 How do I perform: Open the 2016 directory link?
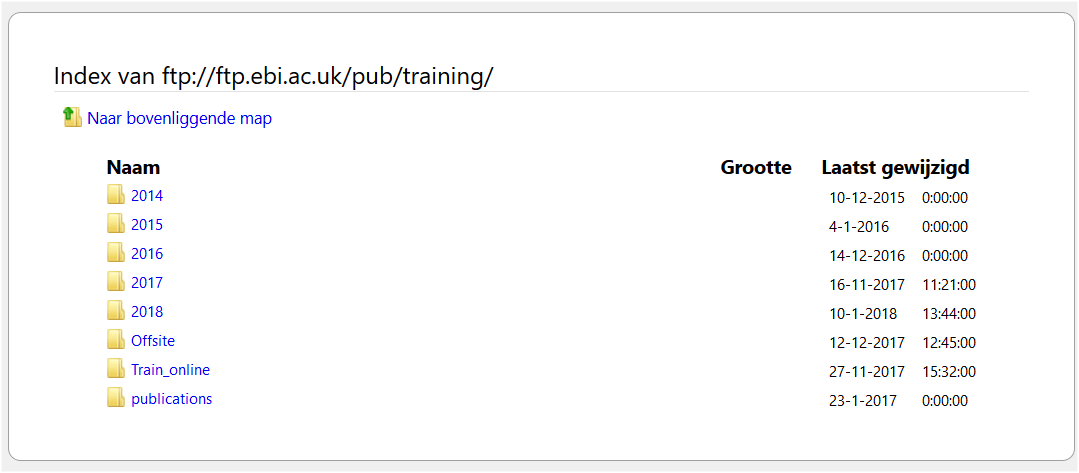(147, 254)
